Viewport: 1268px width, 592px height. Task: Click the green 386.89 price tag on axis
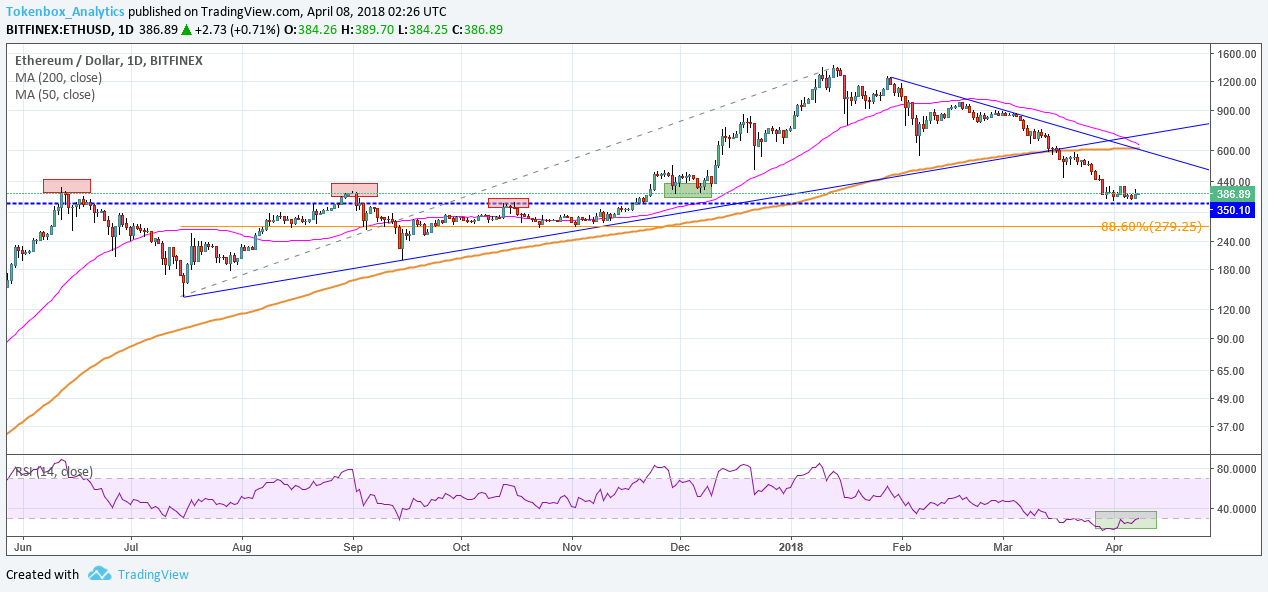1234,195
